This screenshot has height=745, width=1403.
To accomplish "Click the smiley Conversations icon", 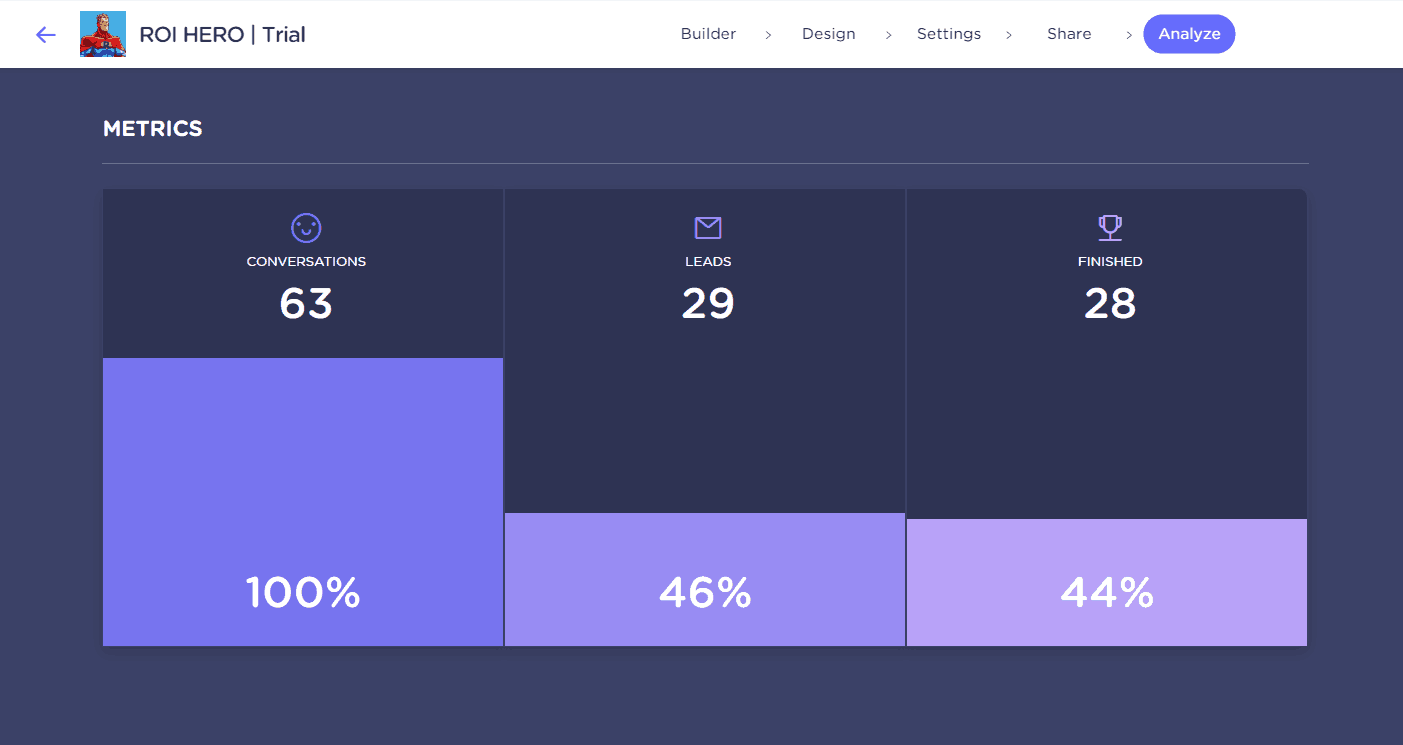I will point(306,228).
